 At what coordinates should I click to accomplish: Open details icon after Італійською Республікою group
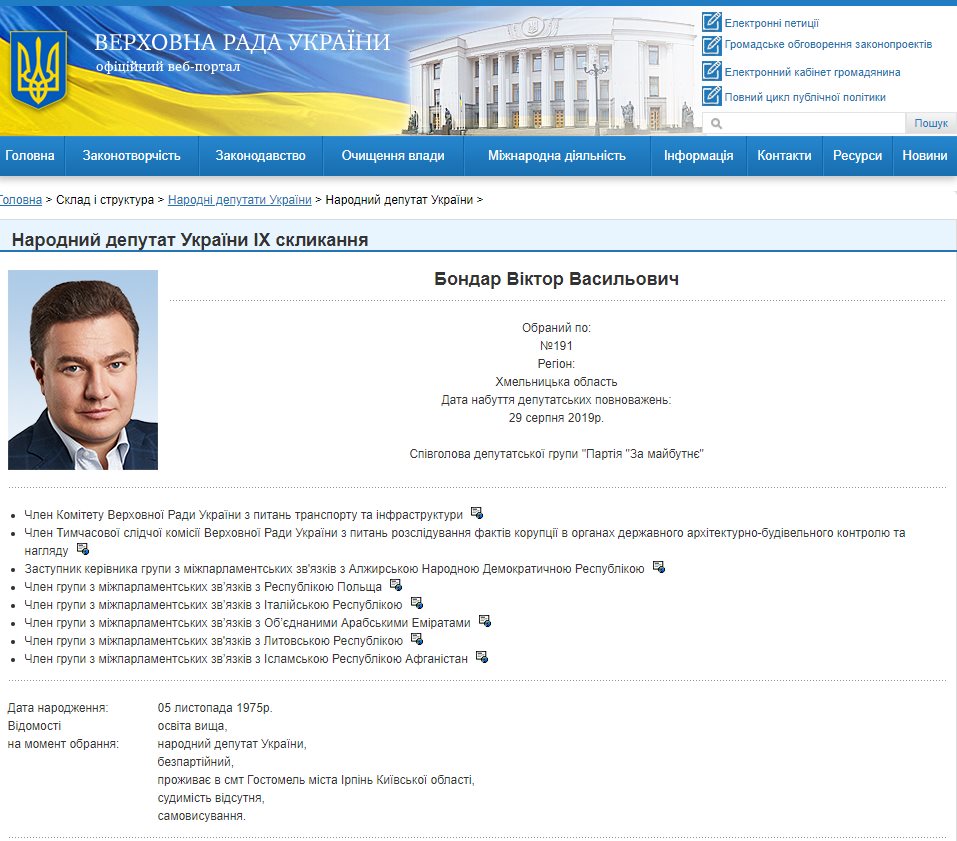[x=416, y=603]
